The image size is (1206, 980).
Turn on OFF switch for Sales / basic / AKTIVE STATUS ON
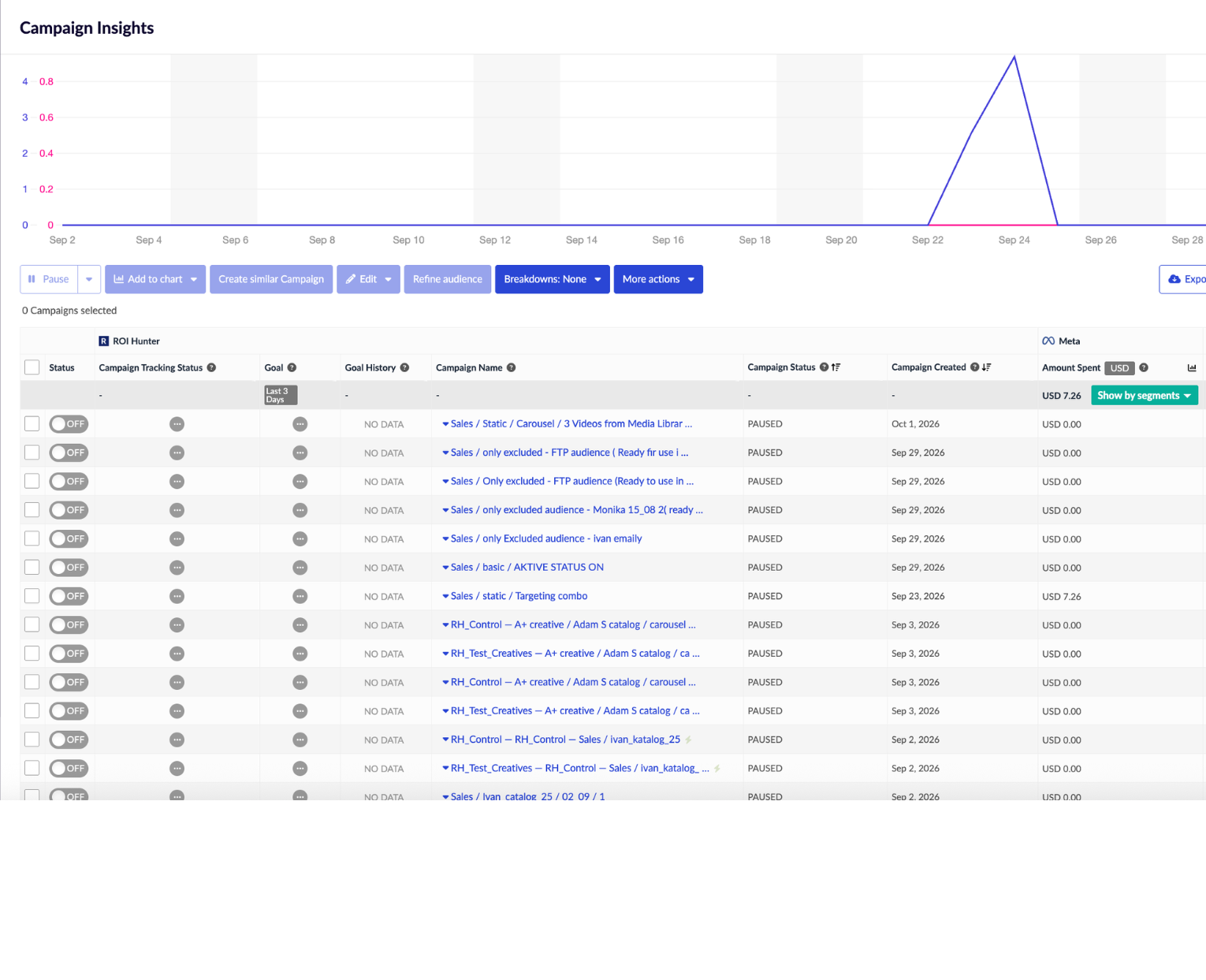tap(69, 568)
